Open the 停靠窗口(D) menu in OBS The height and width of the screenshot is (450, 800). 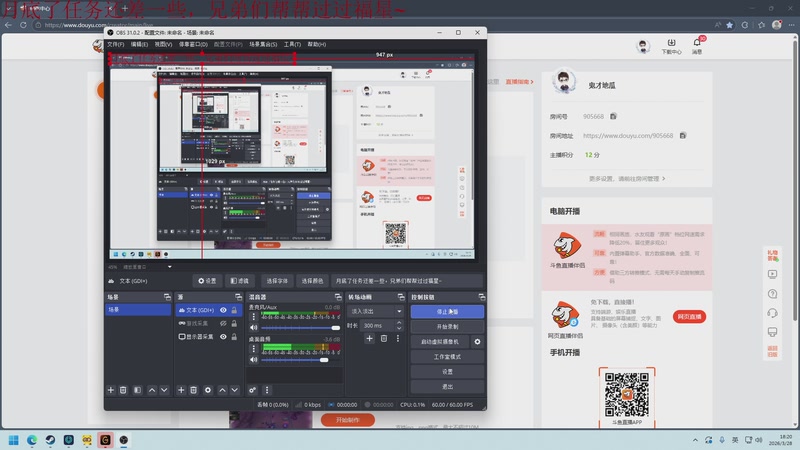(x=193, y=44)
